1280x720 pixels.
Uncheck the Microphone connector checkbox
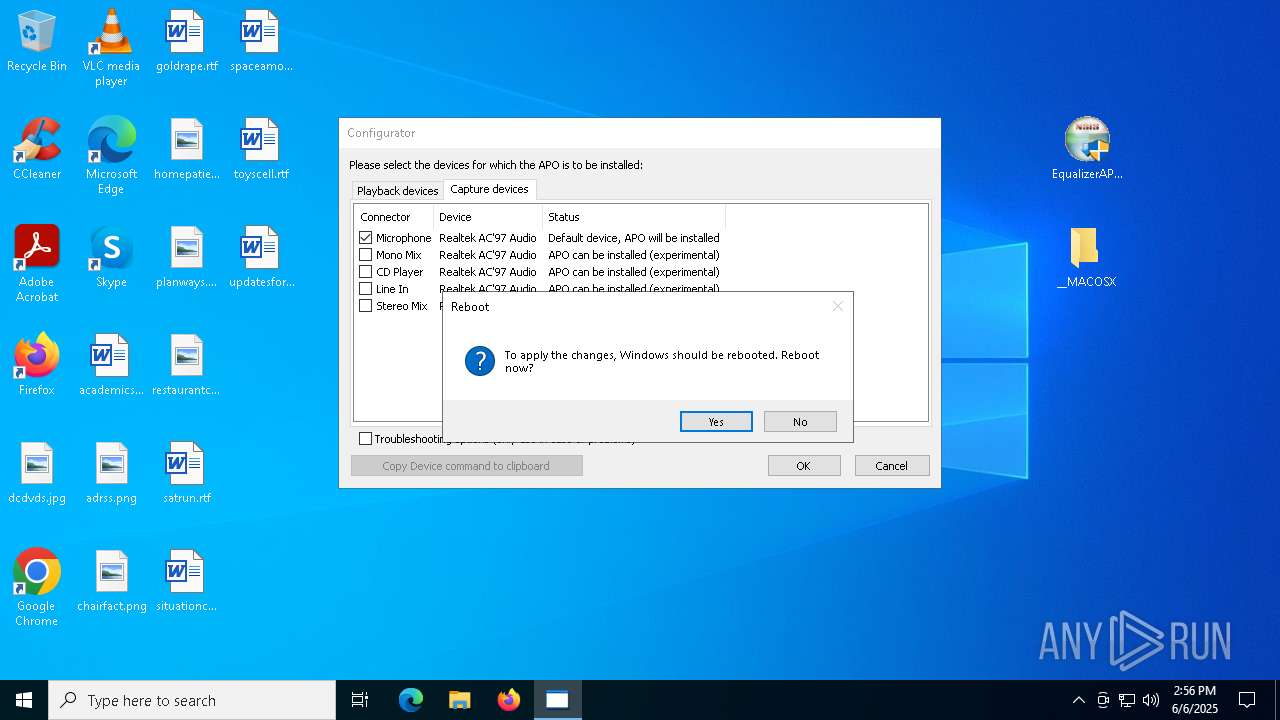point(366,238)
